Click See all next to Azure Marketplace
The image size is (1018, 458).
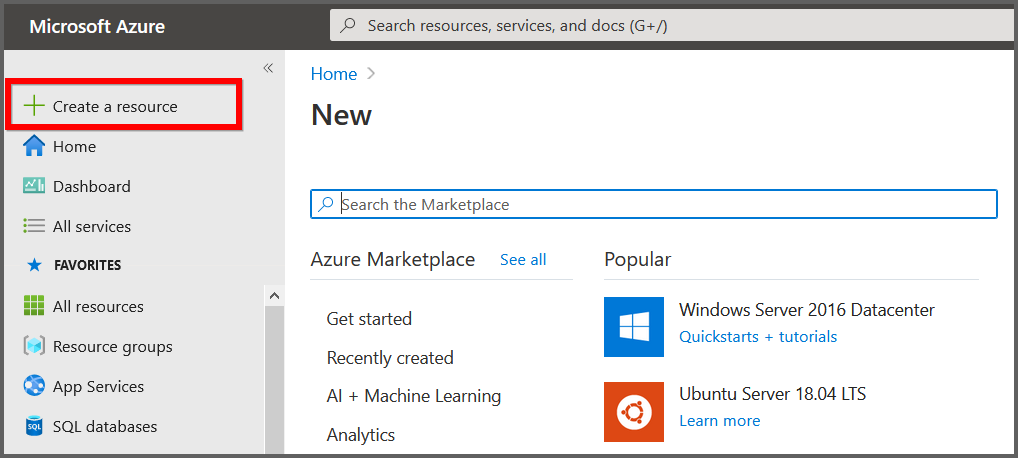[x=523, y=260]
